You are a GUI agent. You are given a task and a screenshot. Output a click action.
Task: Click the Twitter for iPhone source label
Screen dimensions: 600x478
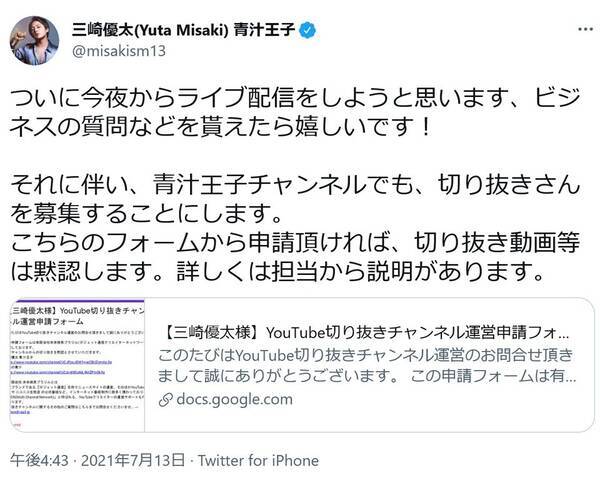coord(258,460)
